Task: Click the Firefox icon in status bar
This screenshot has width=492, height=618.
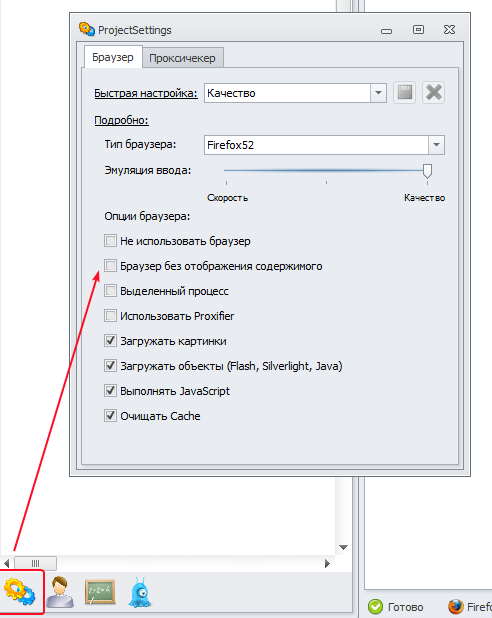Action: pos(456,607)
